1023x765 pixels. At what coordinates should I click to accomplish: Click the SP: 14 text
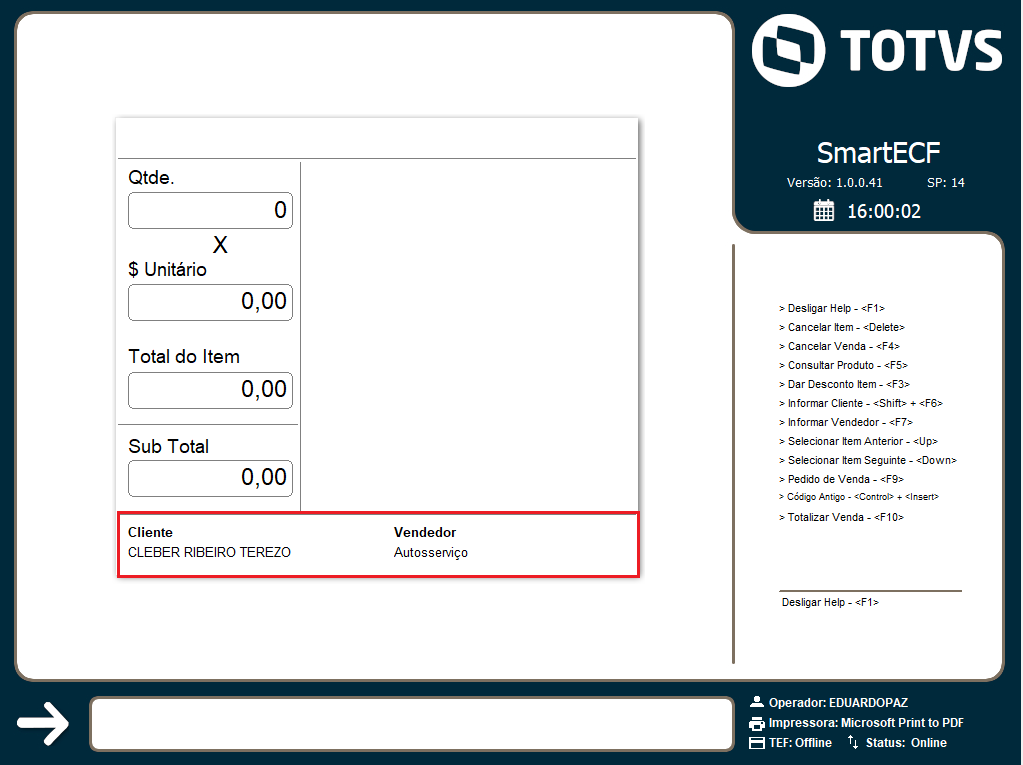coord(945,183)
